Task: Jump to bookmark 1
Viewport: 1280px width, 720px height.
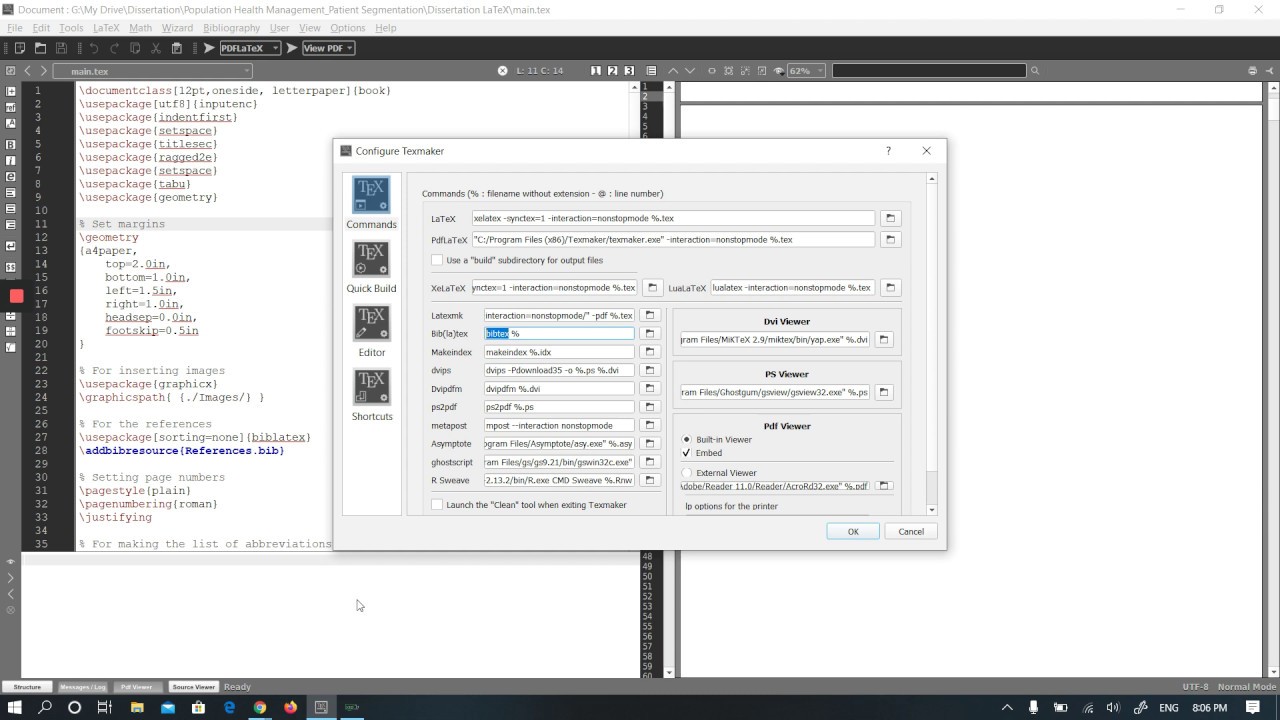Action: [596, 71]
